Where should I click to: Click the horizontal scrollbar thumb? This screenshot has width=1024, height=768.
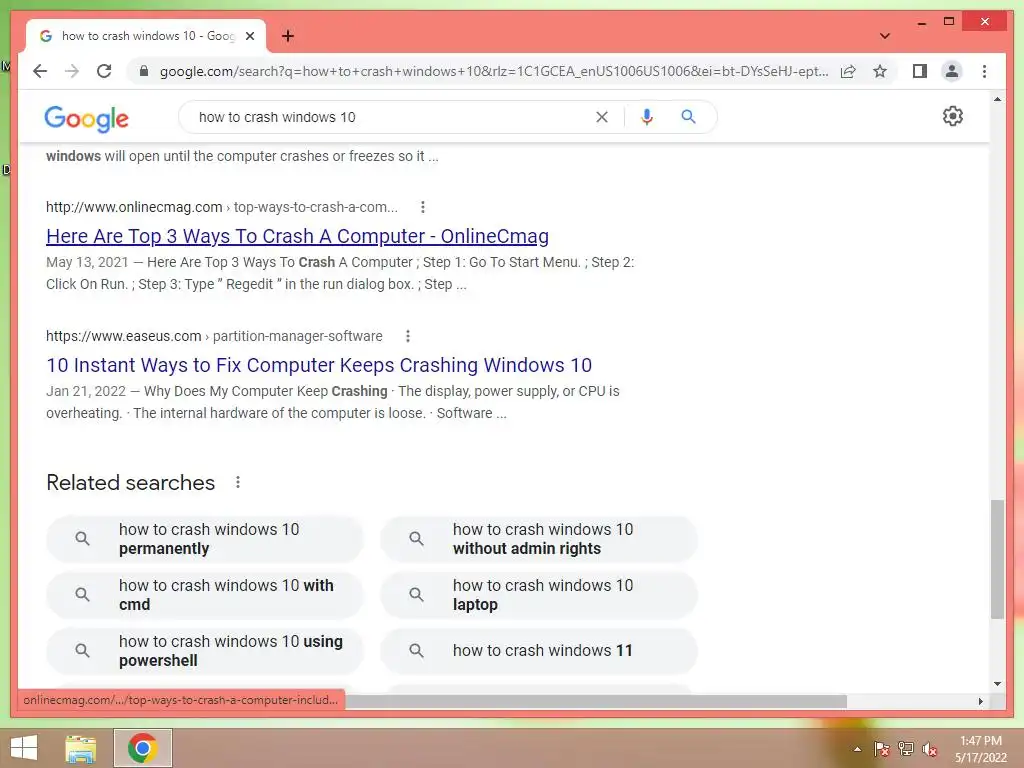[x=596, y=701]
